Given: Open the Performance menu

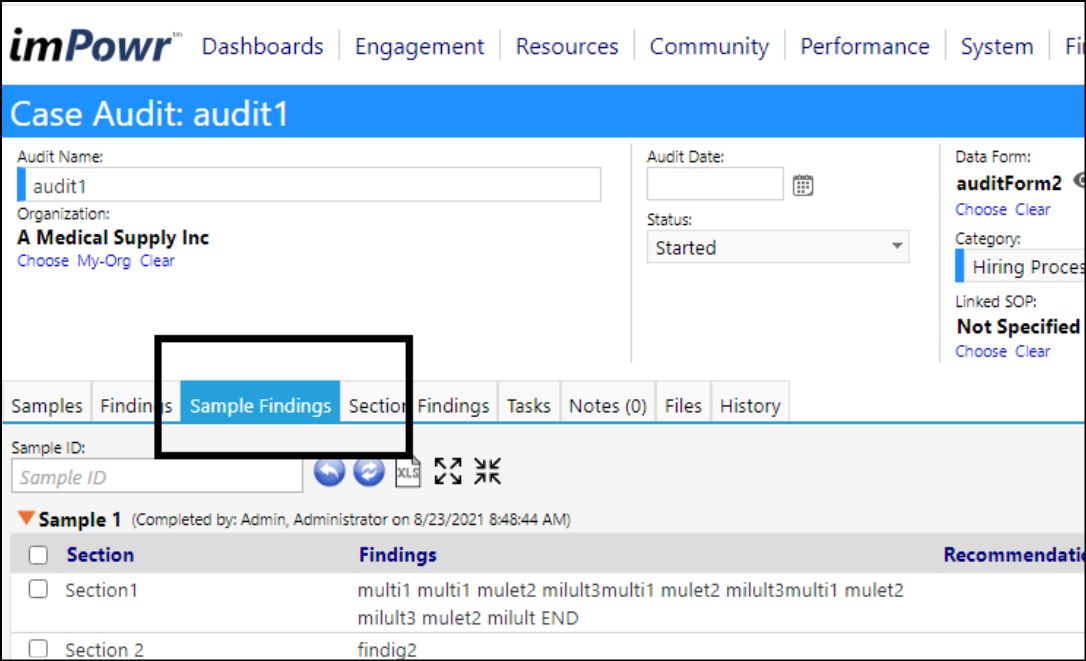Looking at the screenshot, I should [864, 46].
